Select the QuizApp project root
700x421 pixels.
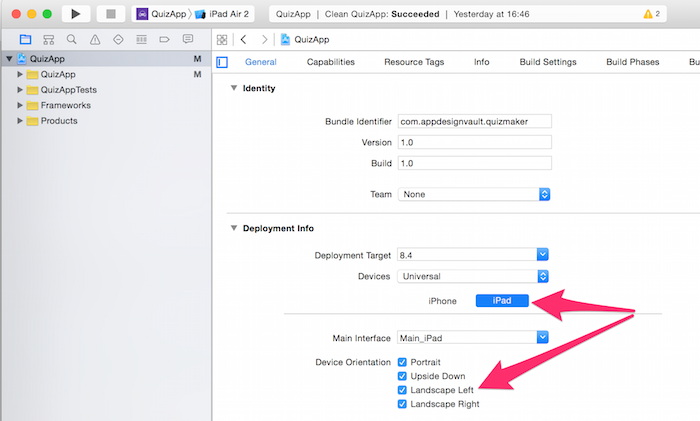[x=106, y=58]
